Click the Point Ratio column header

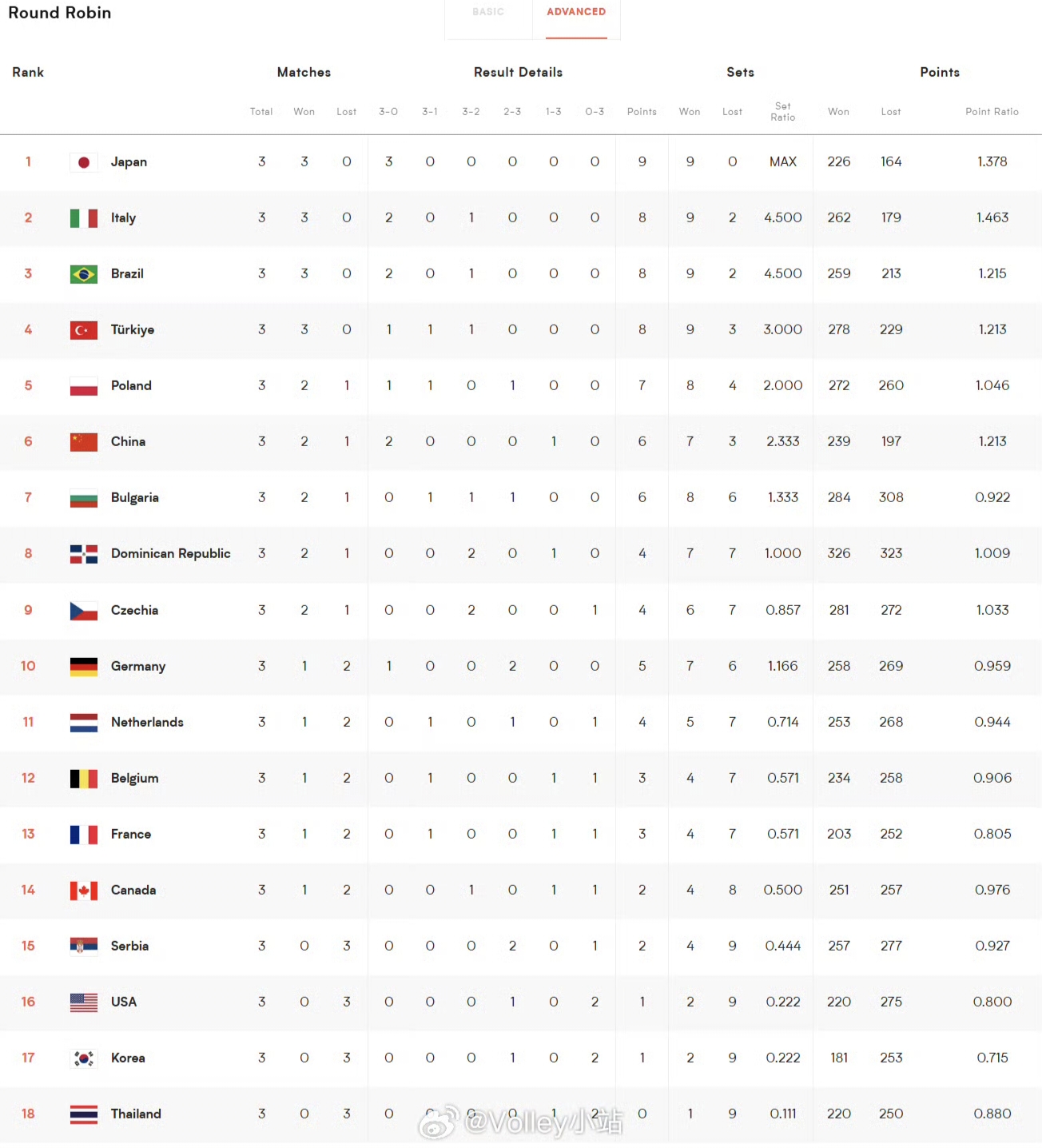(992, 112)
